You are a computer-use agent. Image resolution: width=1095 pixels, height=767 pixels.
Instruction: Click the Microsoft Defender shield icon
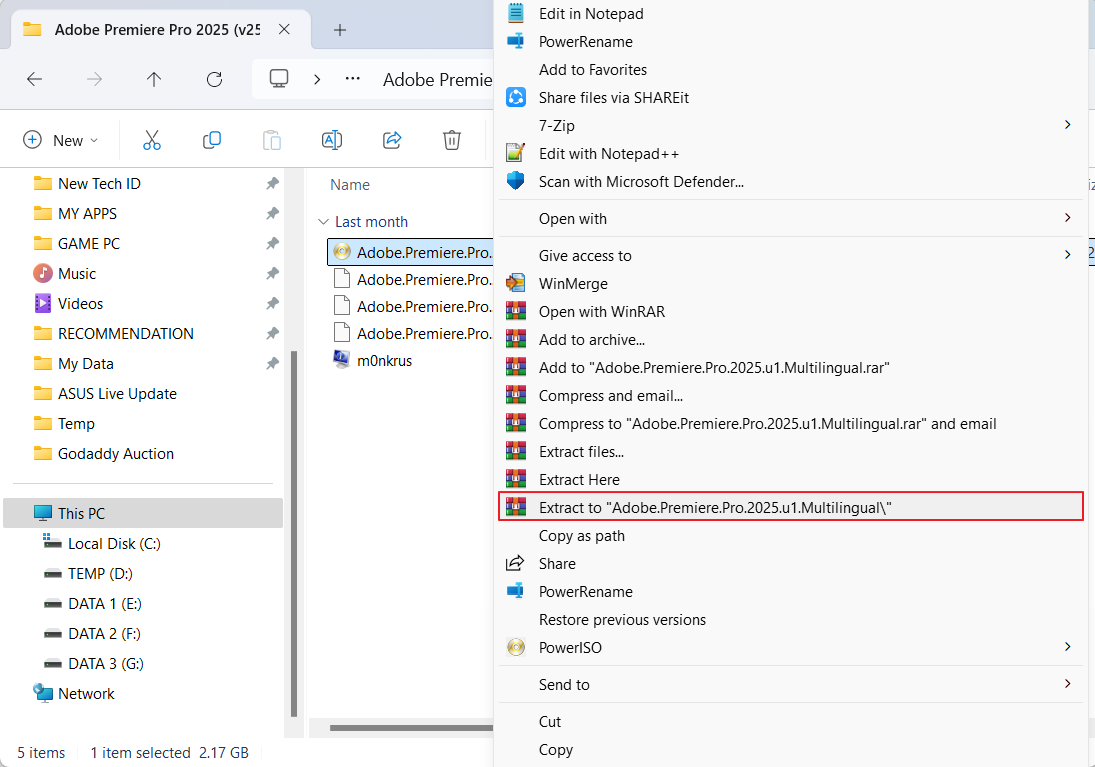pos(515,181)
